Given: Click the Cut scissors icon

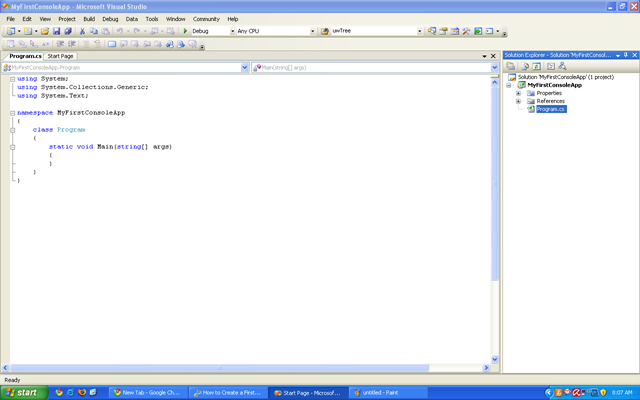Looking at the screenshot, I should (x=82, y=31).
